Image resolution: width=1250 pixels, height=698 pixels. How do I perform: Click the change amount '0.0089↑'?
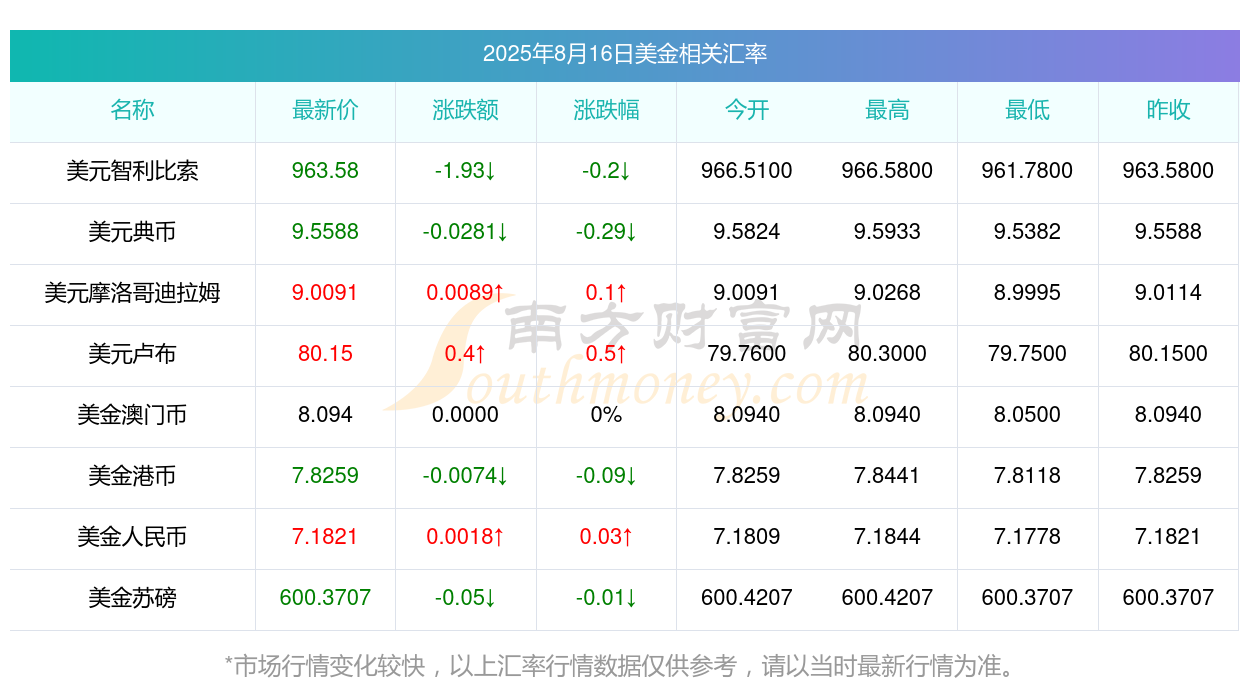point(466,293)
